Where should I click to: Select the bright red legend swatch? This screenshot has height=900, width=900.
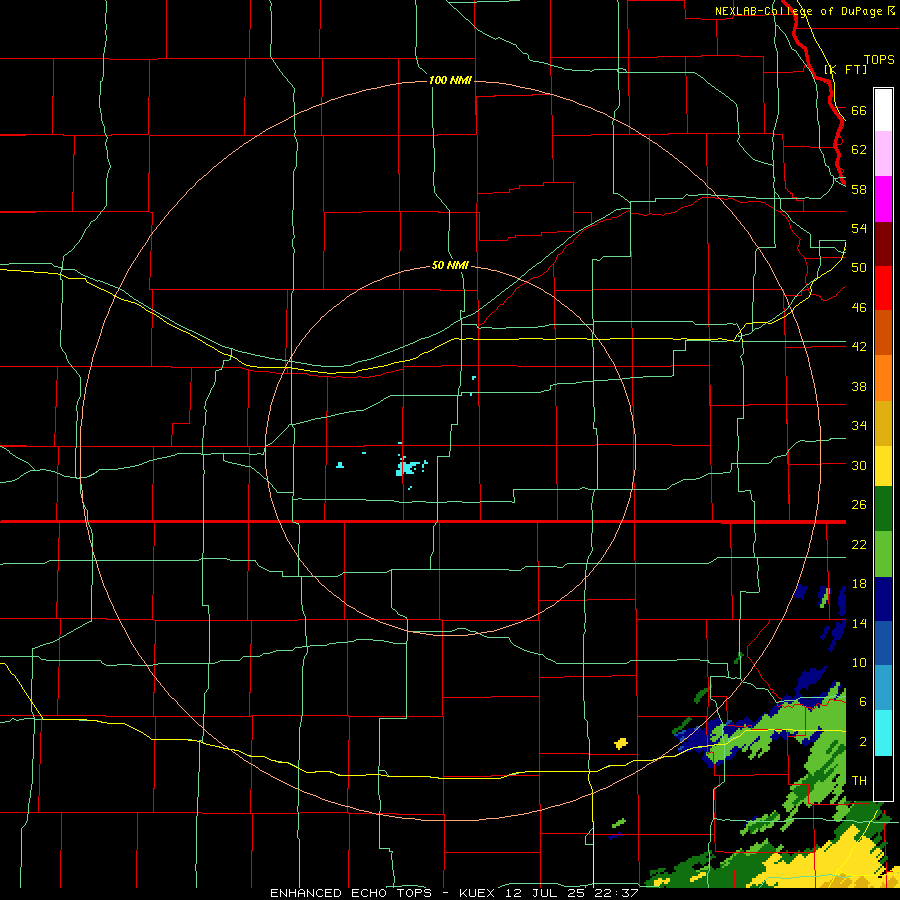(x=883, y=288)
